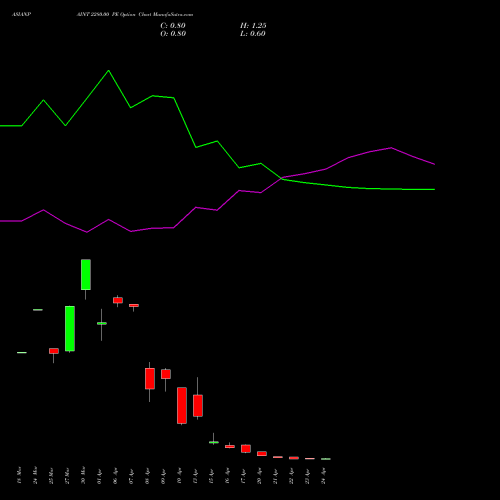Select the 06 Apr date label
The width and height of the screenshot is (500, 500).
coord(115,476)
